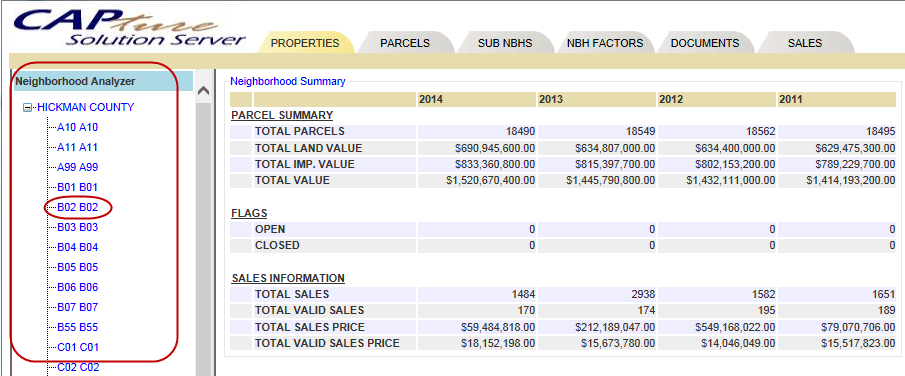Screen dimensions: 905x376
Task: Collapse the HICKMAN COUNTY tree node
Action: [x=27, y=107]
